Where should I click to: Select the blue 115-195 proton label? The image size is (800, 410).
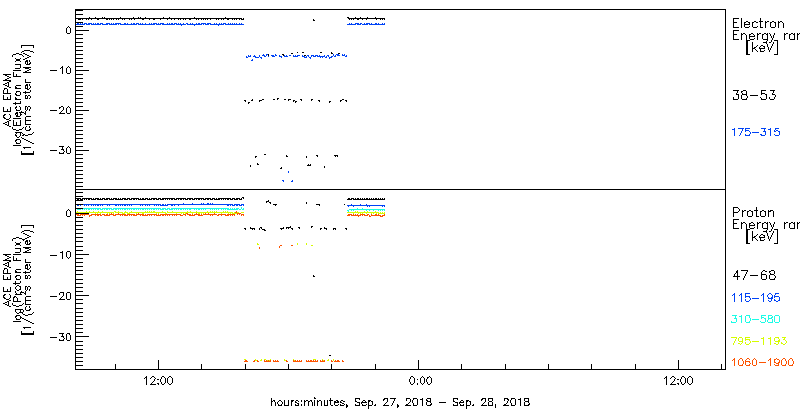(756, 297)
